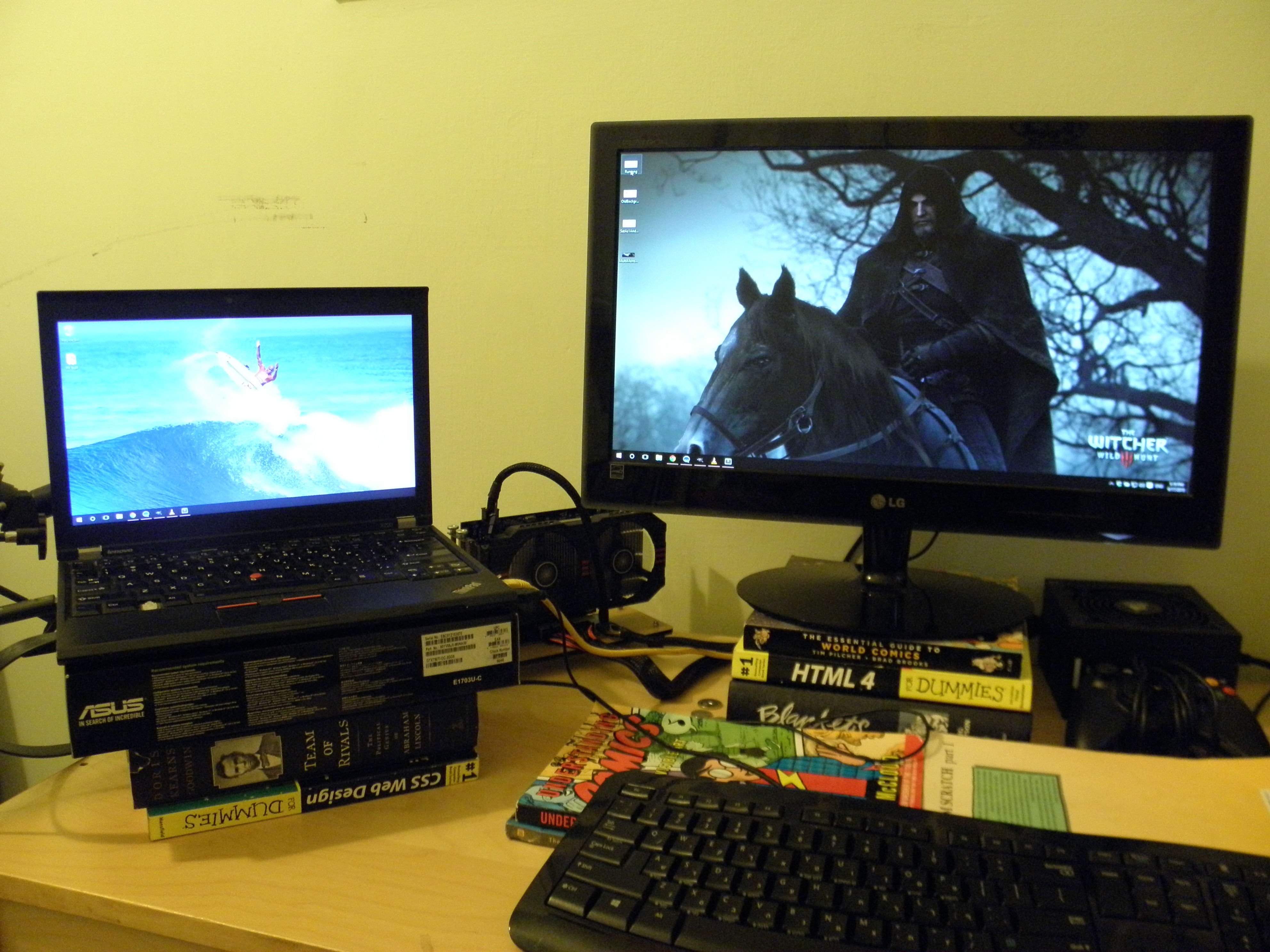Screen dimensions: 1270x952
Task: Open File Explorer on LG monitor taskbar
Action: pyautogui.click(x=659, y=458)
